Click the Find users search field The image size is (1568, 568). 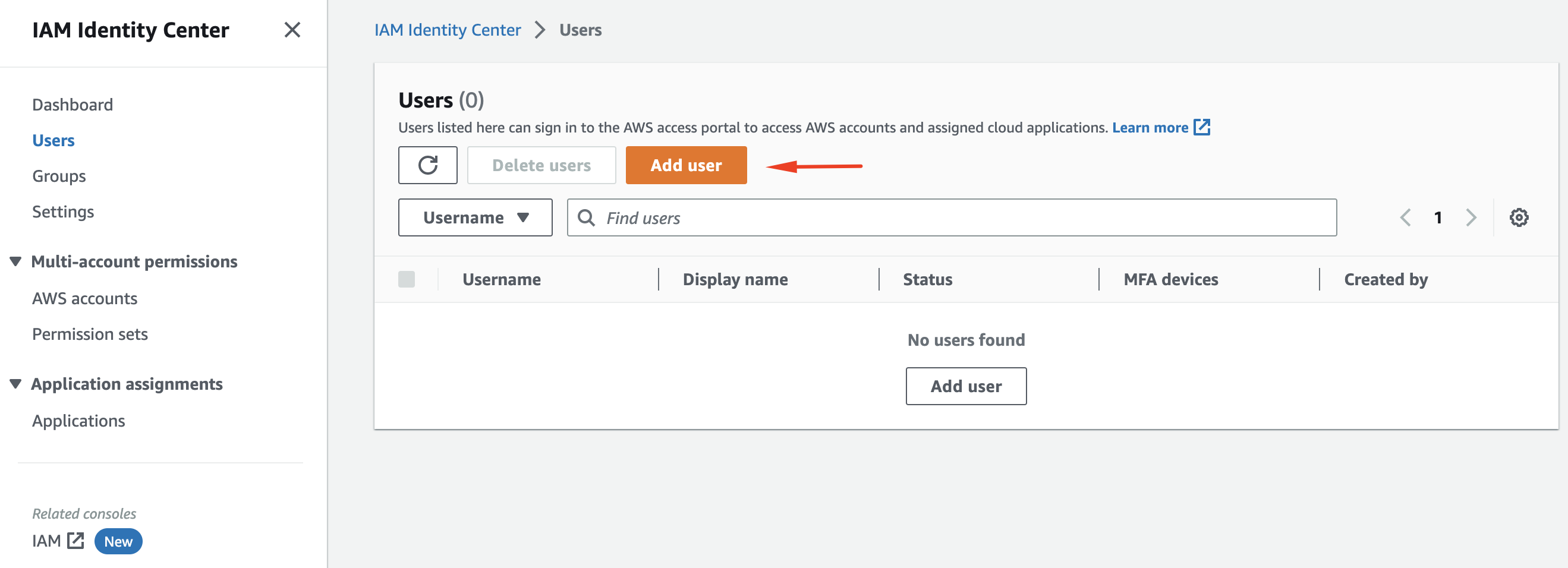(x=952, y=217)
